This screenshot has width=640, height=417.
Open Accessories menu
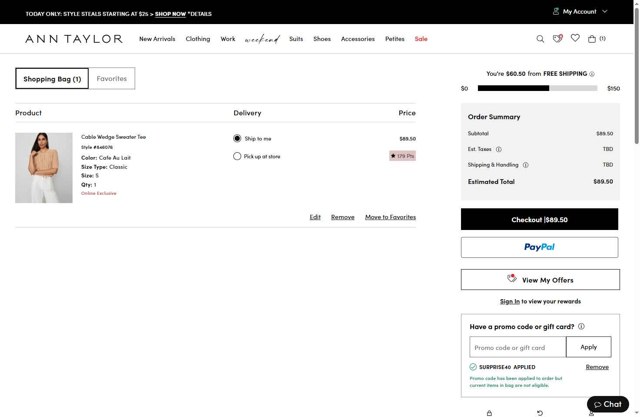pos(358,39)
